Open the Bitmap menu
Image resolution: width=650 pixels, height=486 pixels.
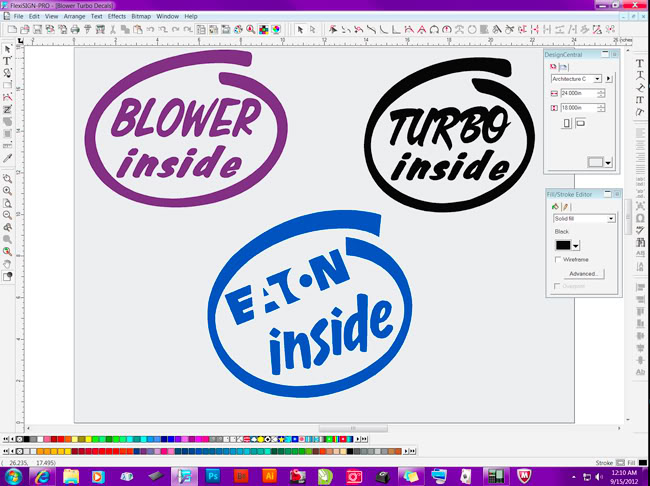143,17
